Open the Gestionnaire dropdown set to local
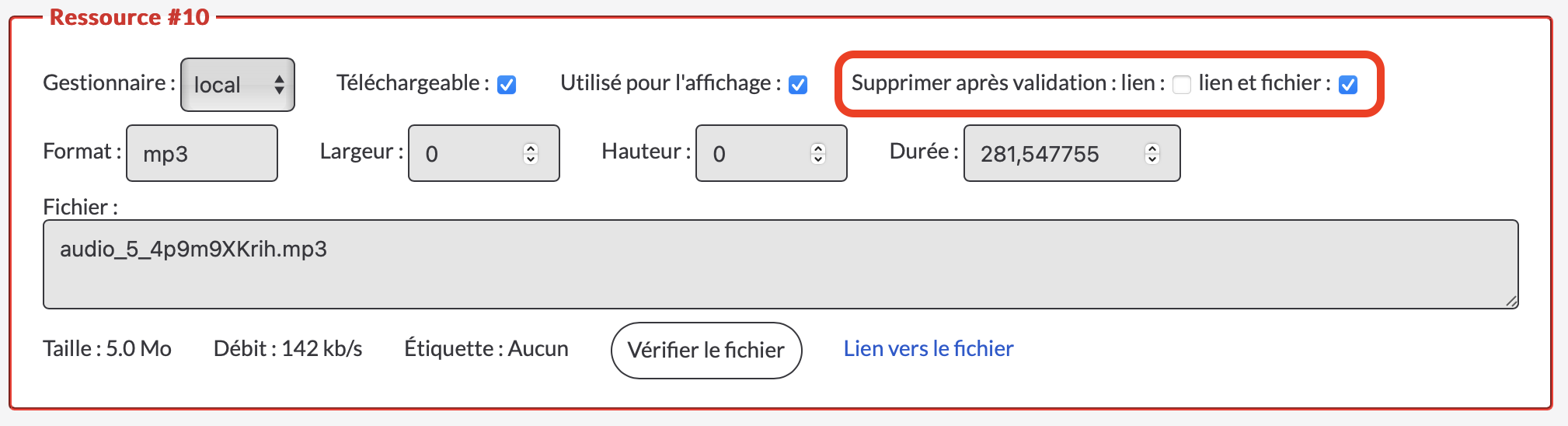Screen dimensions: 1568x426 click(x=237, y=85)
